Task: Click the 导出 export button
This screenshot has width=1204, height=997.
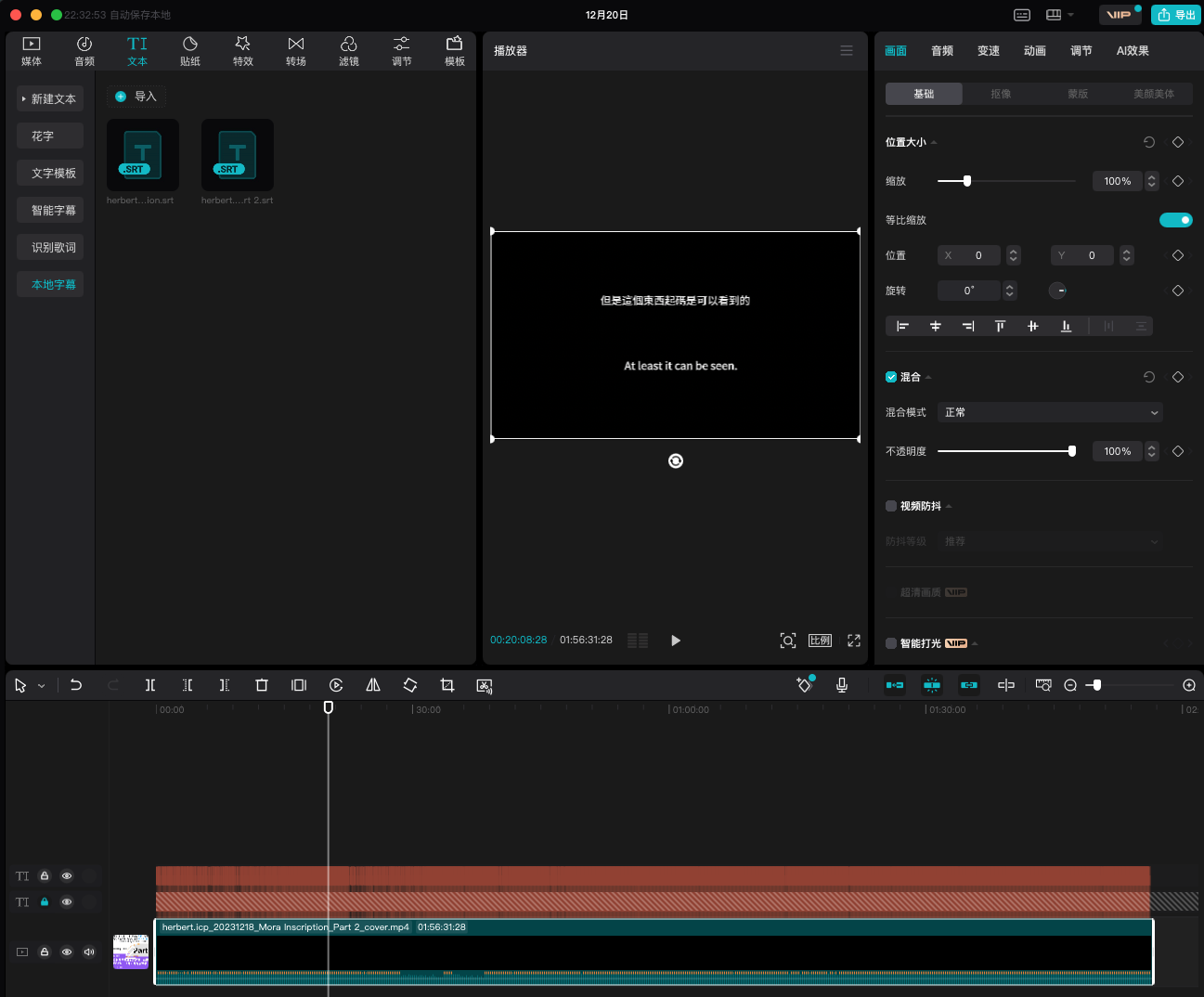Action: pyautogui.click(x=1176, y=15)
